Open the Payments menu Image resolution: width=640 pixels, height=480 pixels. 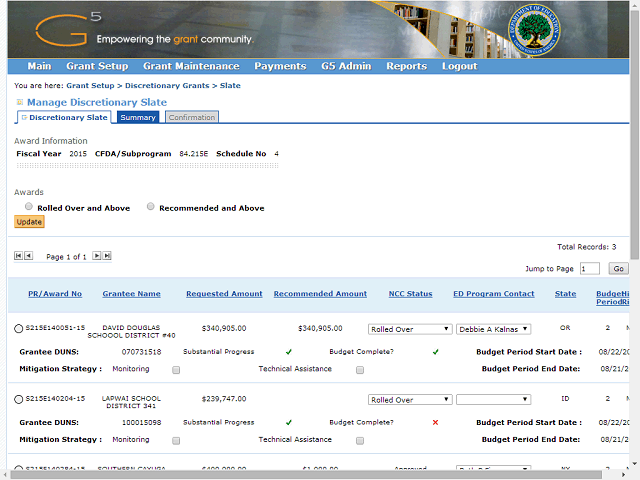[280, 66]
